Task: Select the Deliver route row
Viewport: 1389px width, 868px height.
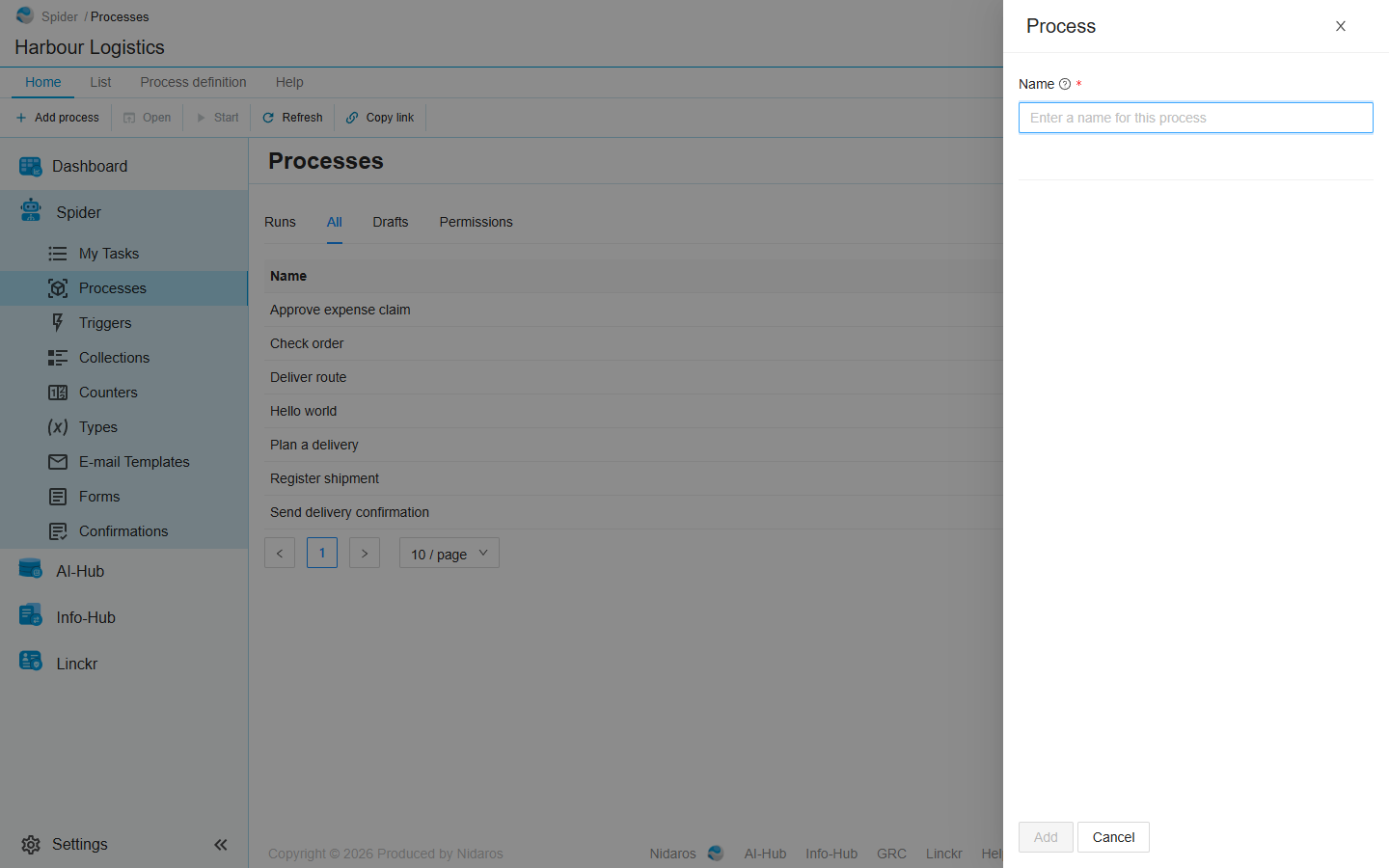Action: tap(634, 377)
